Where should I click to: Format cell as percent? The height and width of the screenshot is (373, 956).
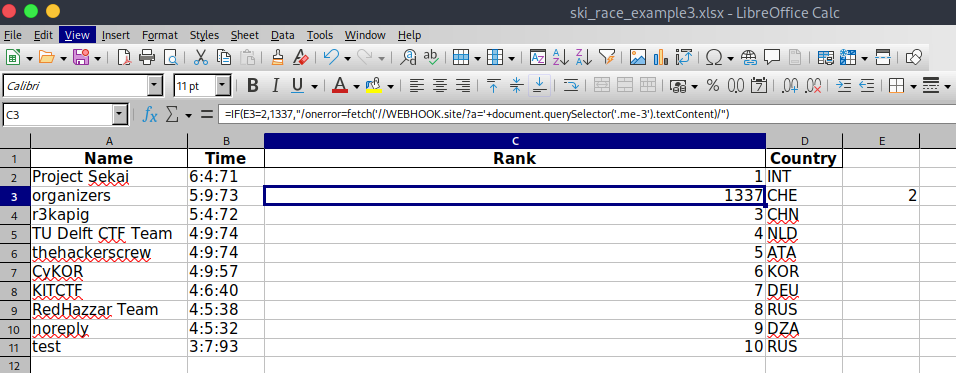713,86
